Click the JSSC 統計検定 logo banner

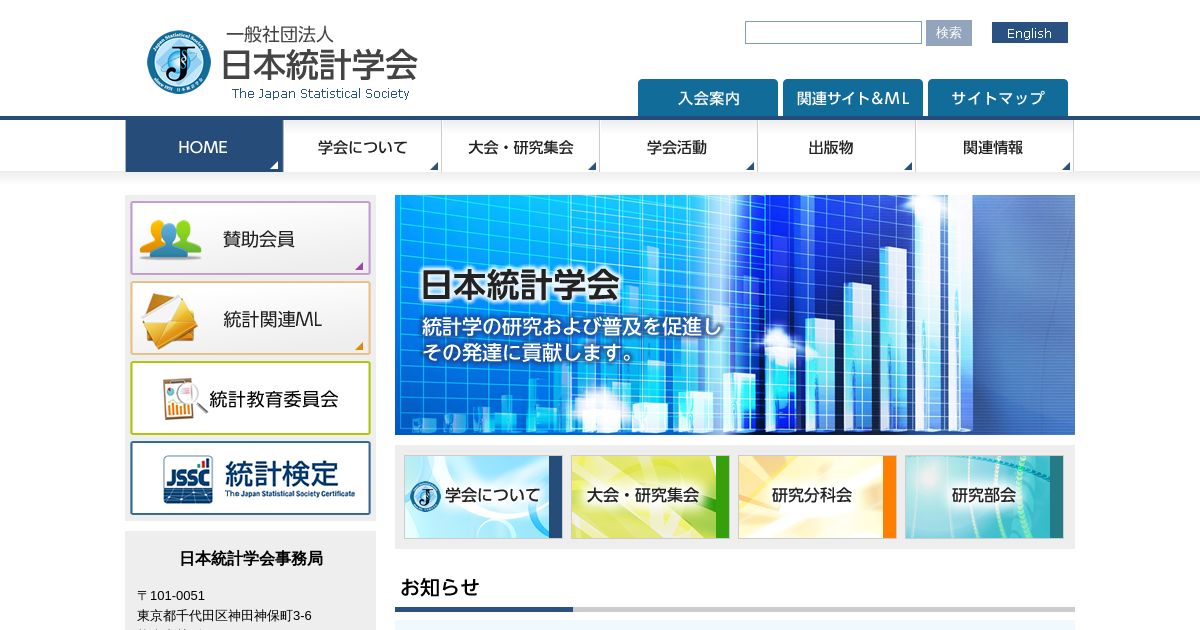pyautogui.click(x=250, y=478)
